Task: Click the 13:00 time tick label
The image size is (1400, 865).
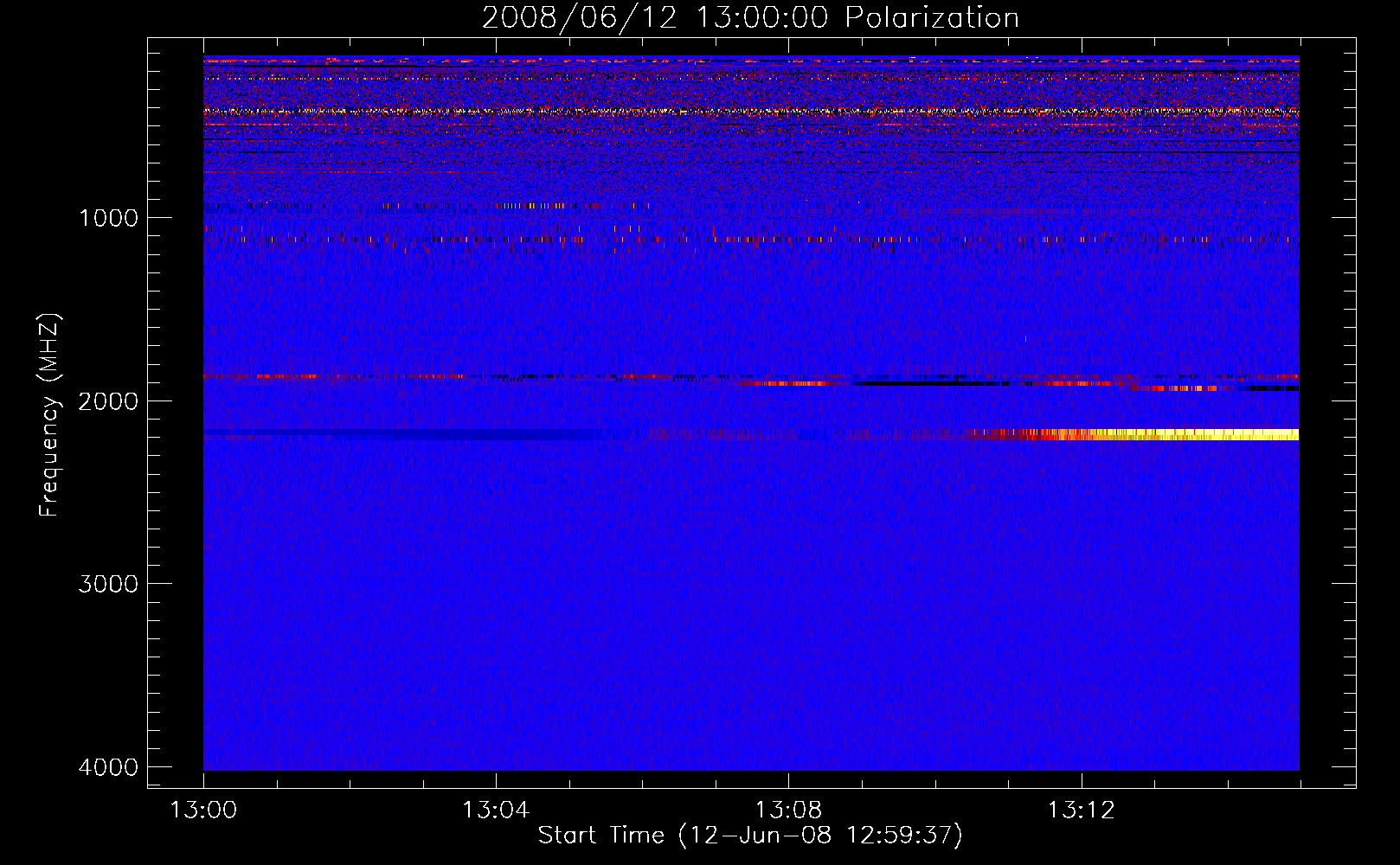Action: click(203, 811)
